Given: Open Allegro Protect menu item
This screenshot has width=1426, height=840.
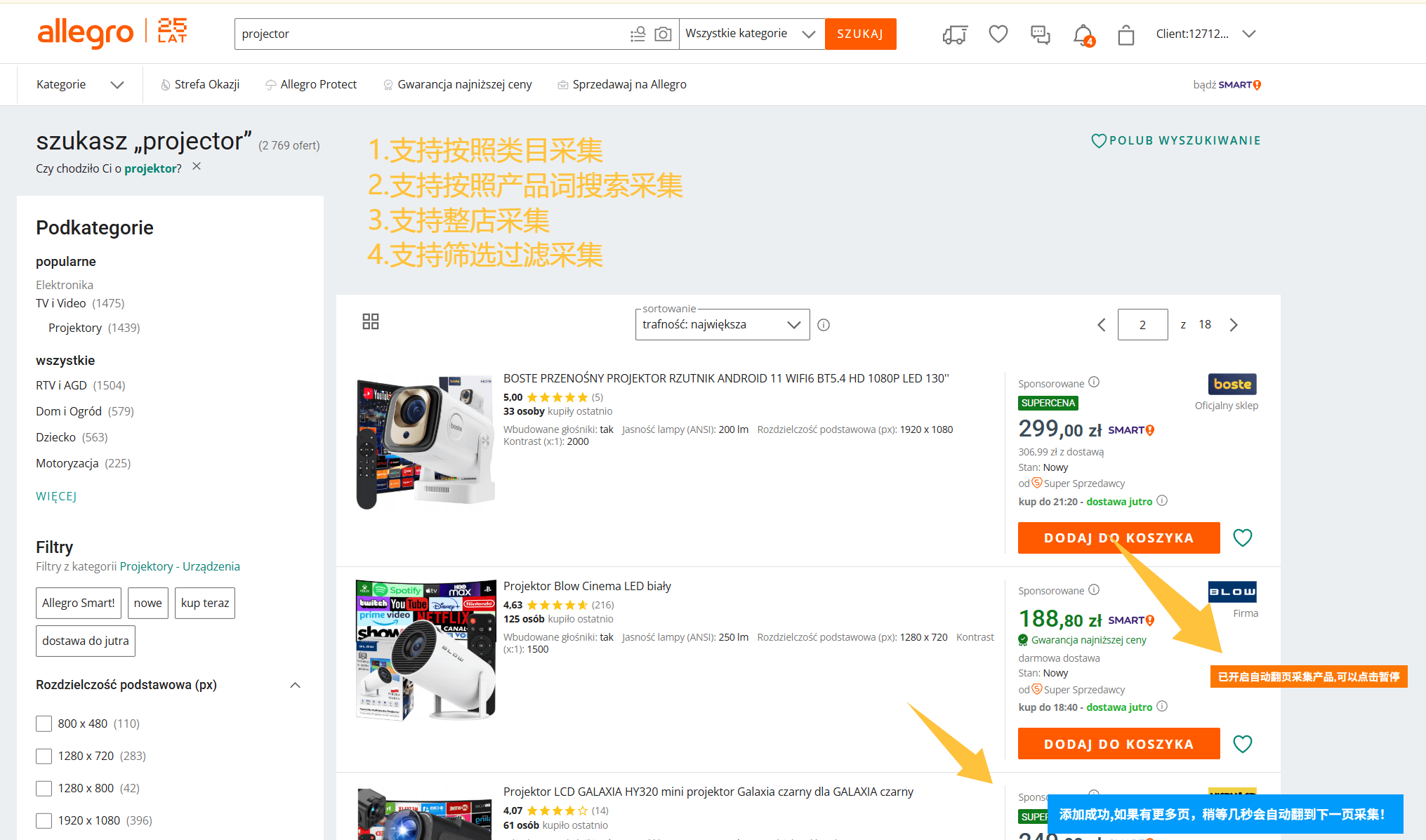Looking at the screenshot, I should [x=311, y=84].
